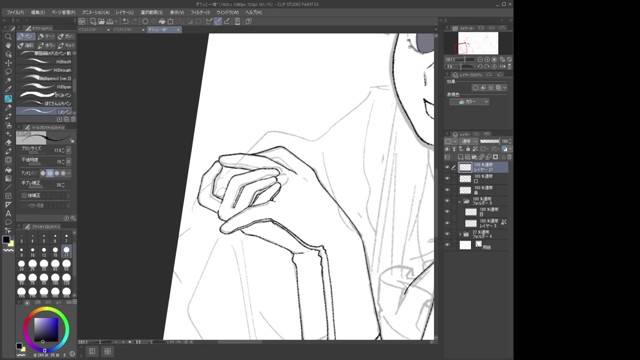Select the Auto Select magic wand tool
This screenshot has height=360, width=640.
pos(8,81)
